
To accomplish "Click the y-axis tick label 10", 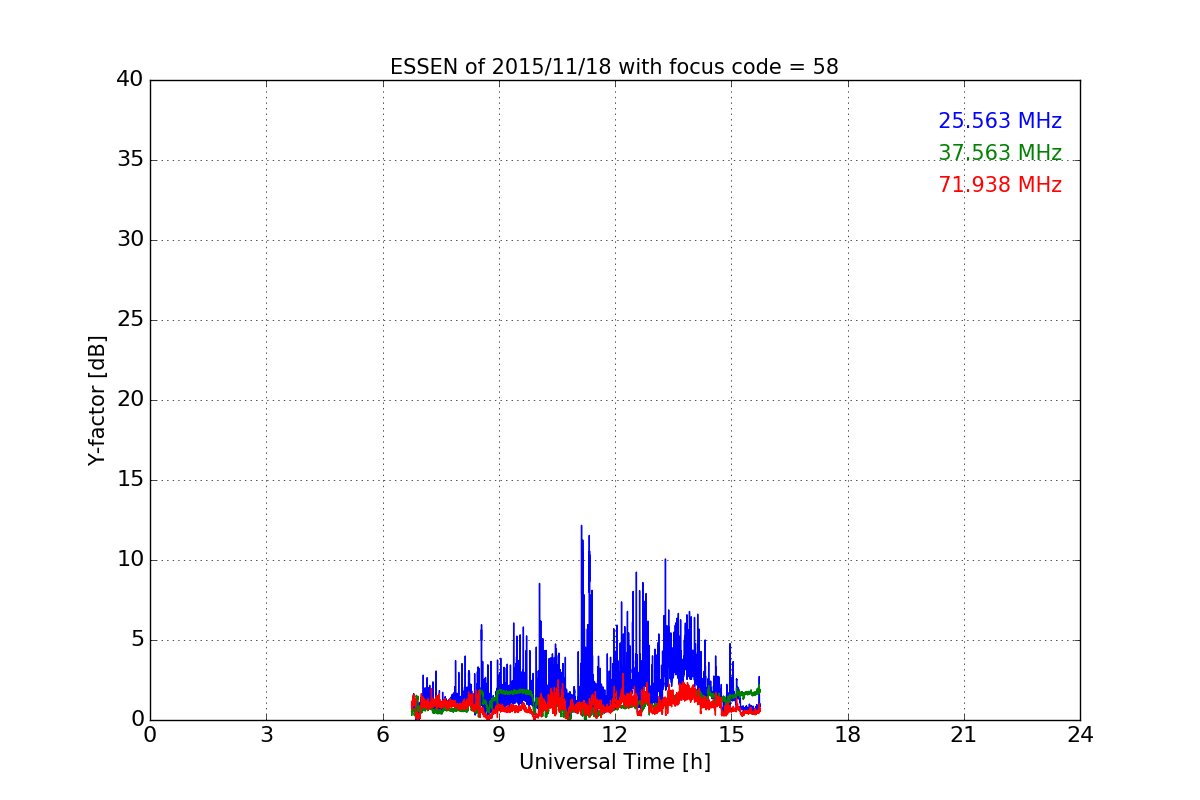I will [130, 560].
